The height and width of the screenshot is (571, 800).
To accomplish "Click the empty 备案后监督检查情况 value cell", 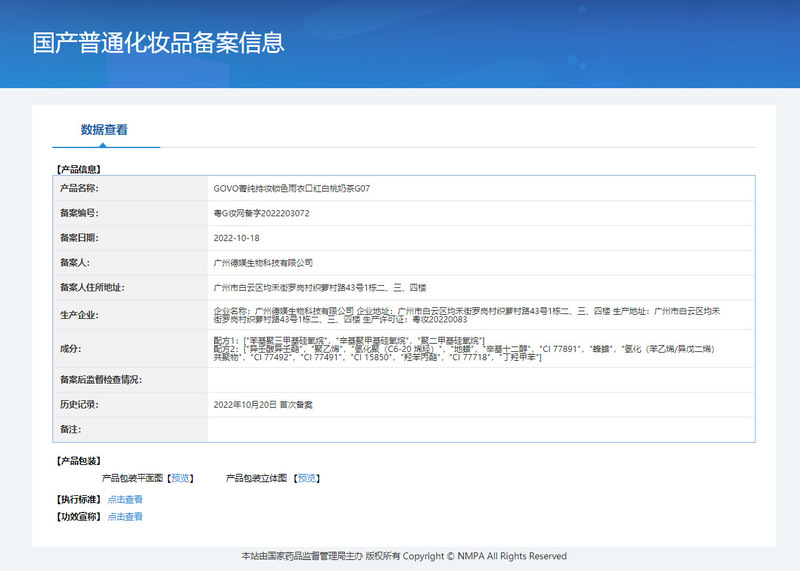I will click(480, 380).
